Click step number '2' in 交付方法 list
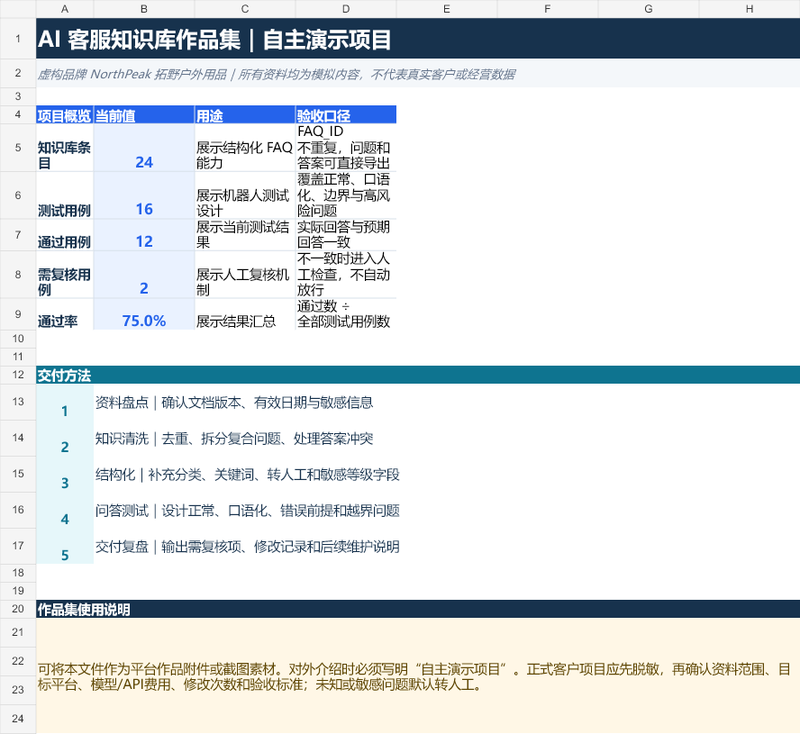 (x=65, y=438)
